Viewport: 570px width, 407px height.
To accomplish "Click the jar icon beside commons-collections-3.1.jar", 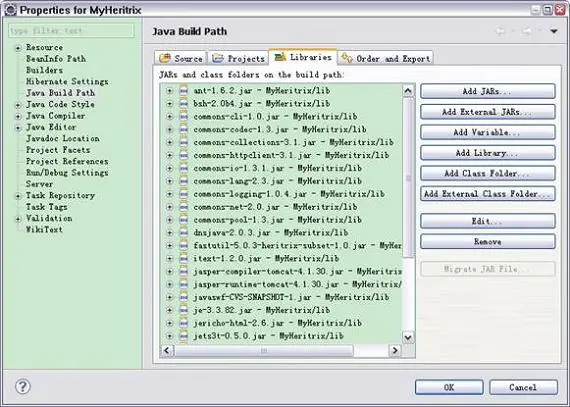I will pos(184,142).
